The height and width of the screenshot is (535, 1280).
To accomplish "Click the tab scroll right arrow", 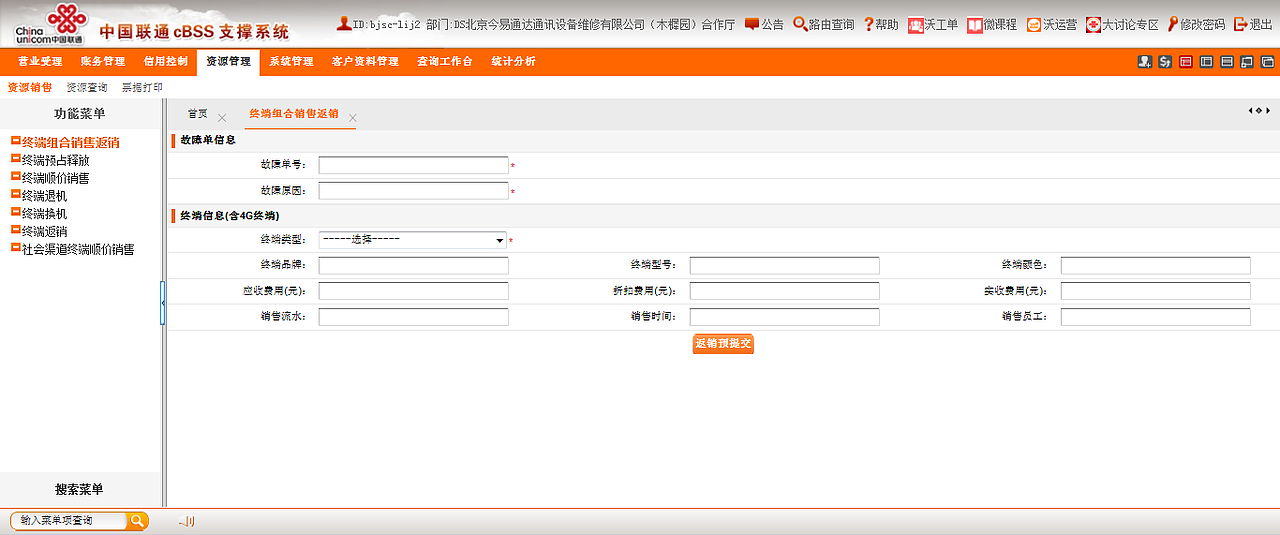I will [1268, 110].
